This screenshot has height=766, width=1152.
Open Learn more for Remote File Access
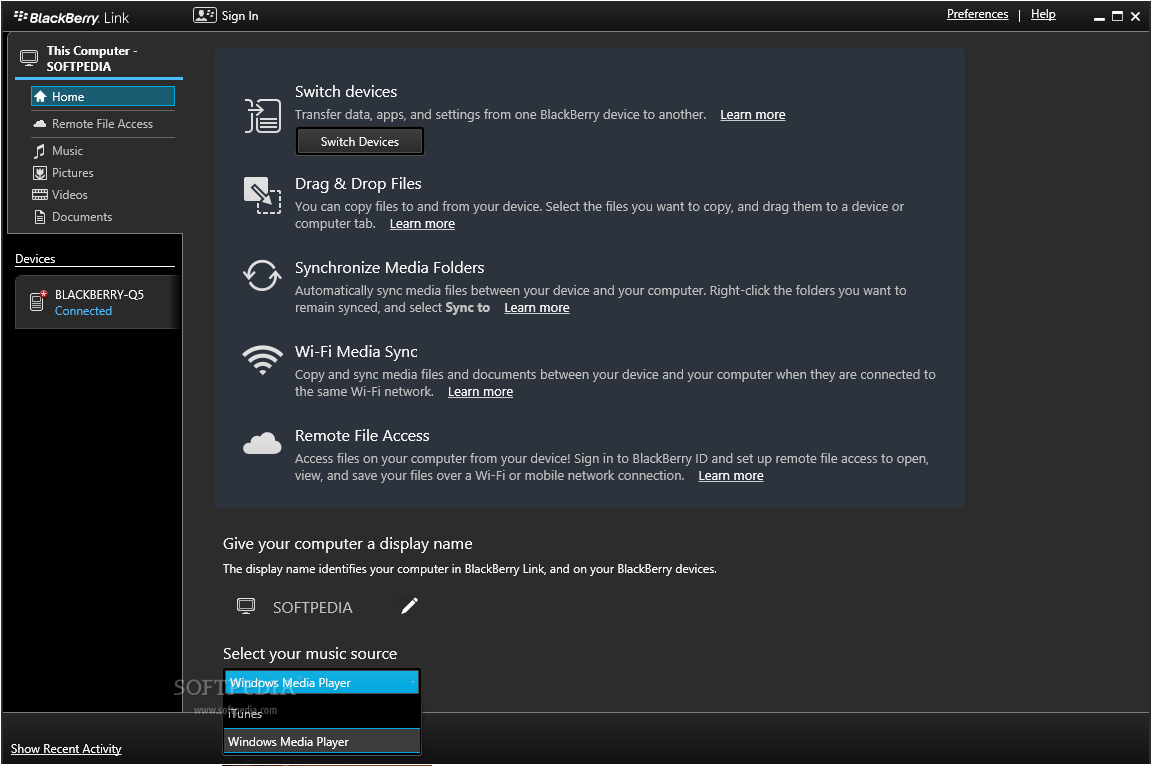[730, 476]
